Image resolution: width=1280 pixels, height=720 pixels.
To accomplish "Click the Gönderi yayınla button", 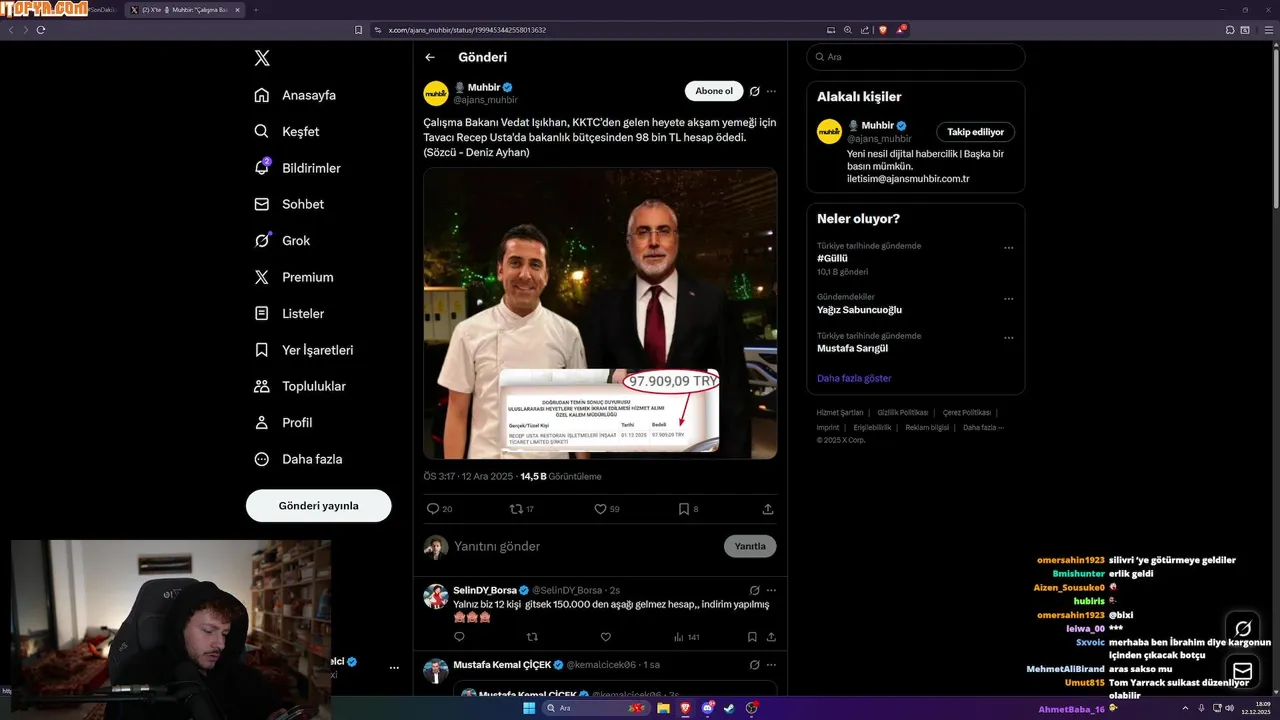I will [x=318, y=506].
